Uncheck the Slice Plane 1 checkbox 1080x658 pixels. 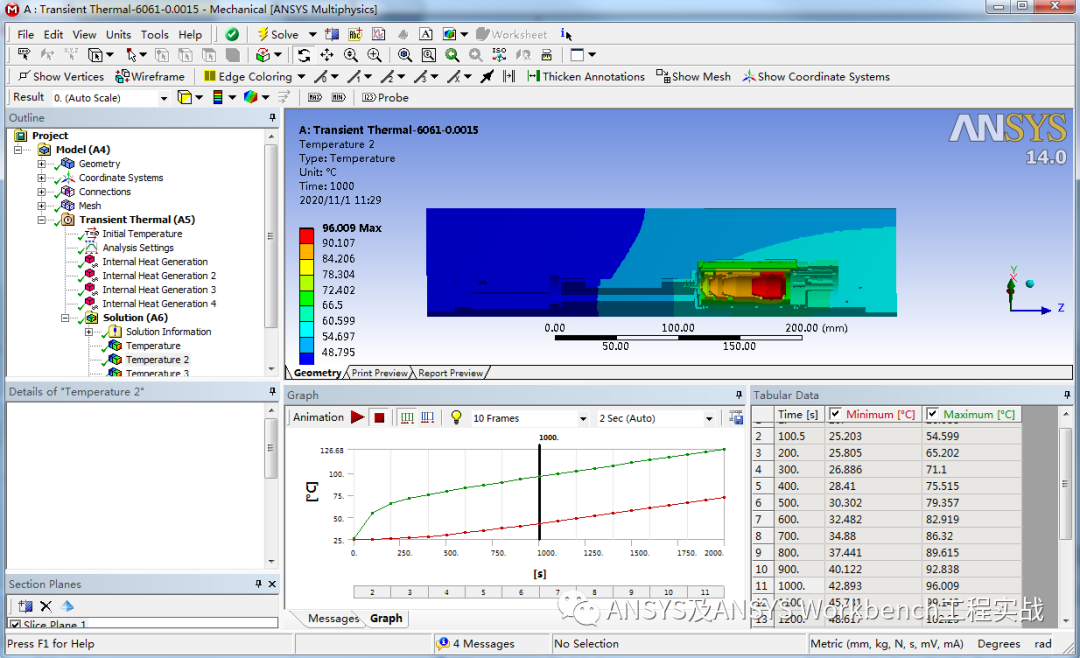pos(15,624)
